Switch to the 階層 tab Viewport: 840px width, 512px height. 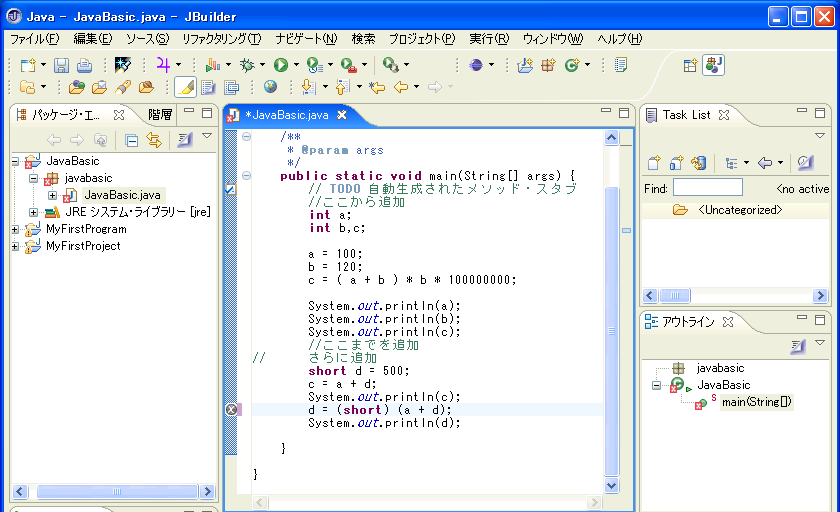click(160, 114)
